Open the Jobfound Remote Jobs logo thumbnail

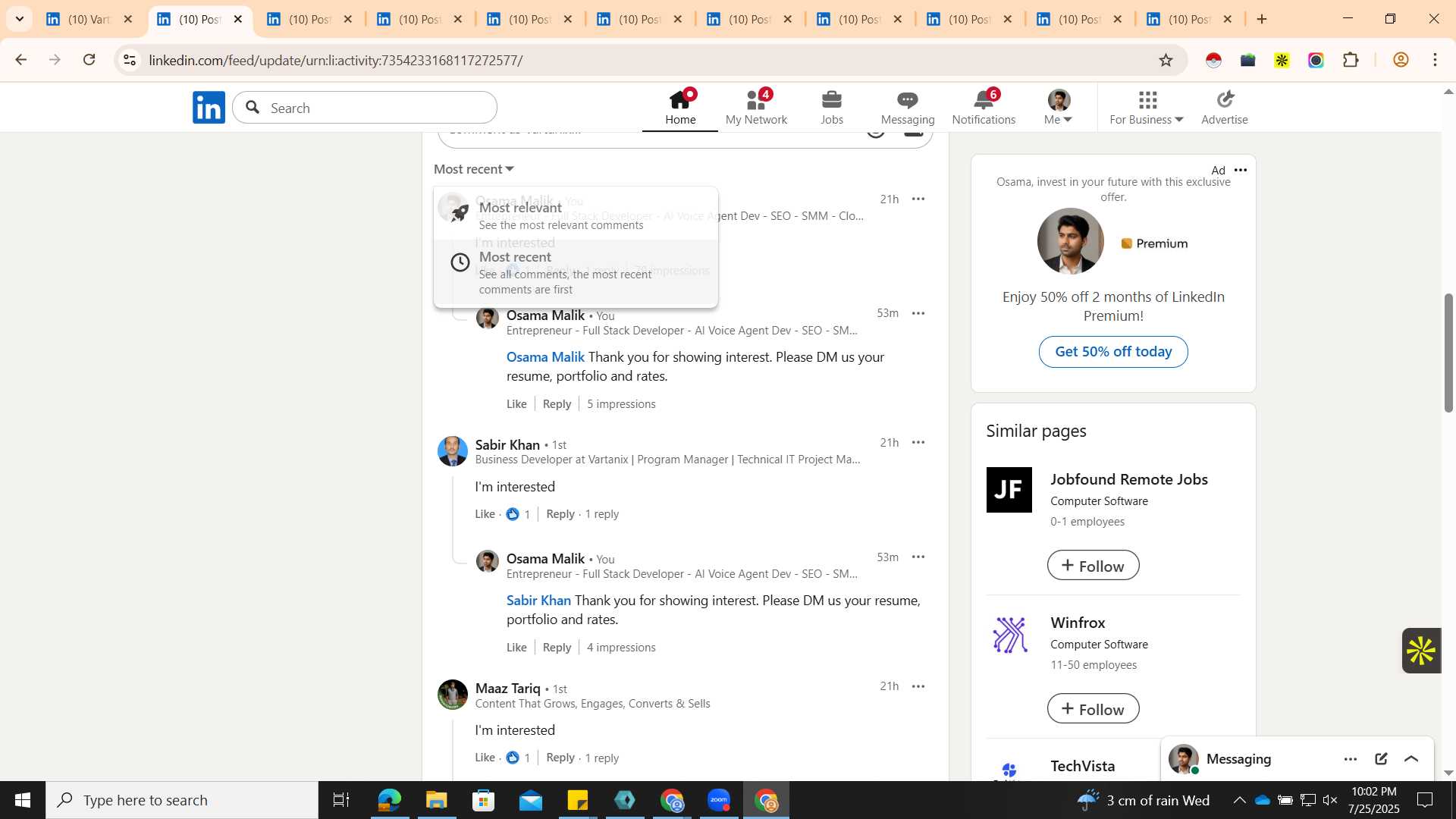click(x=1009, y=490)
